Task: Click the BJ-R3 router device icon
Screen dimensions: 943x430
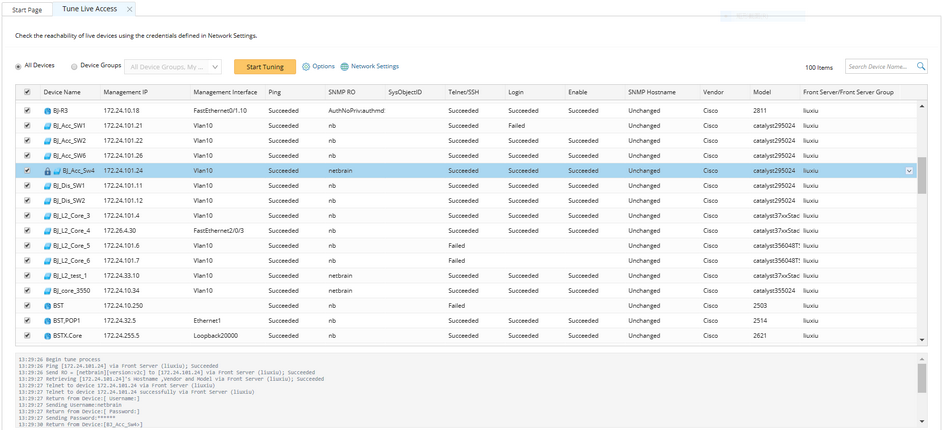Action: pyautogui.click(x=47, y=111)
